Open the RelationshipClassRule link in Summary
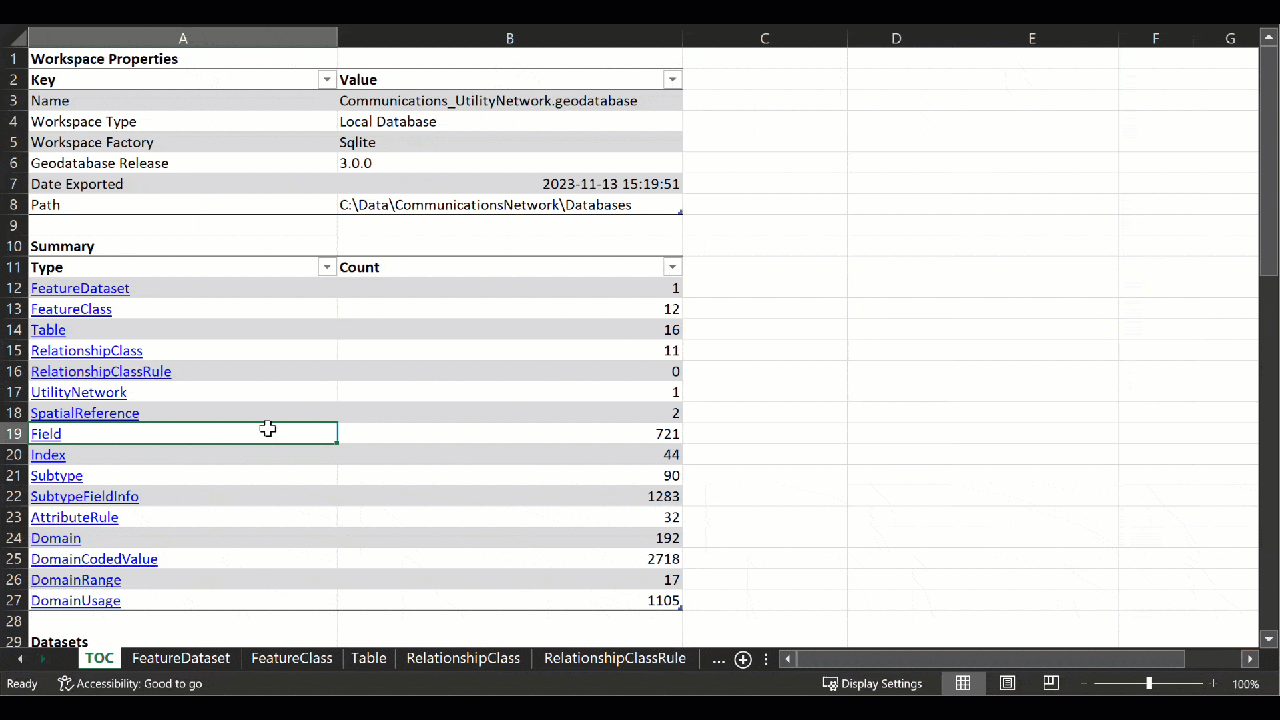The image size is (1280, 720). (101, 372)
